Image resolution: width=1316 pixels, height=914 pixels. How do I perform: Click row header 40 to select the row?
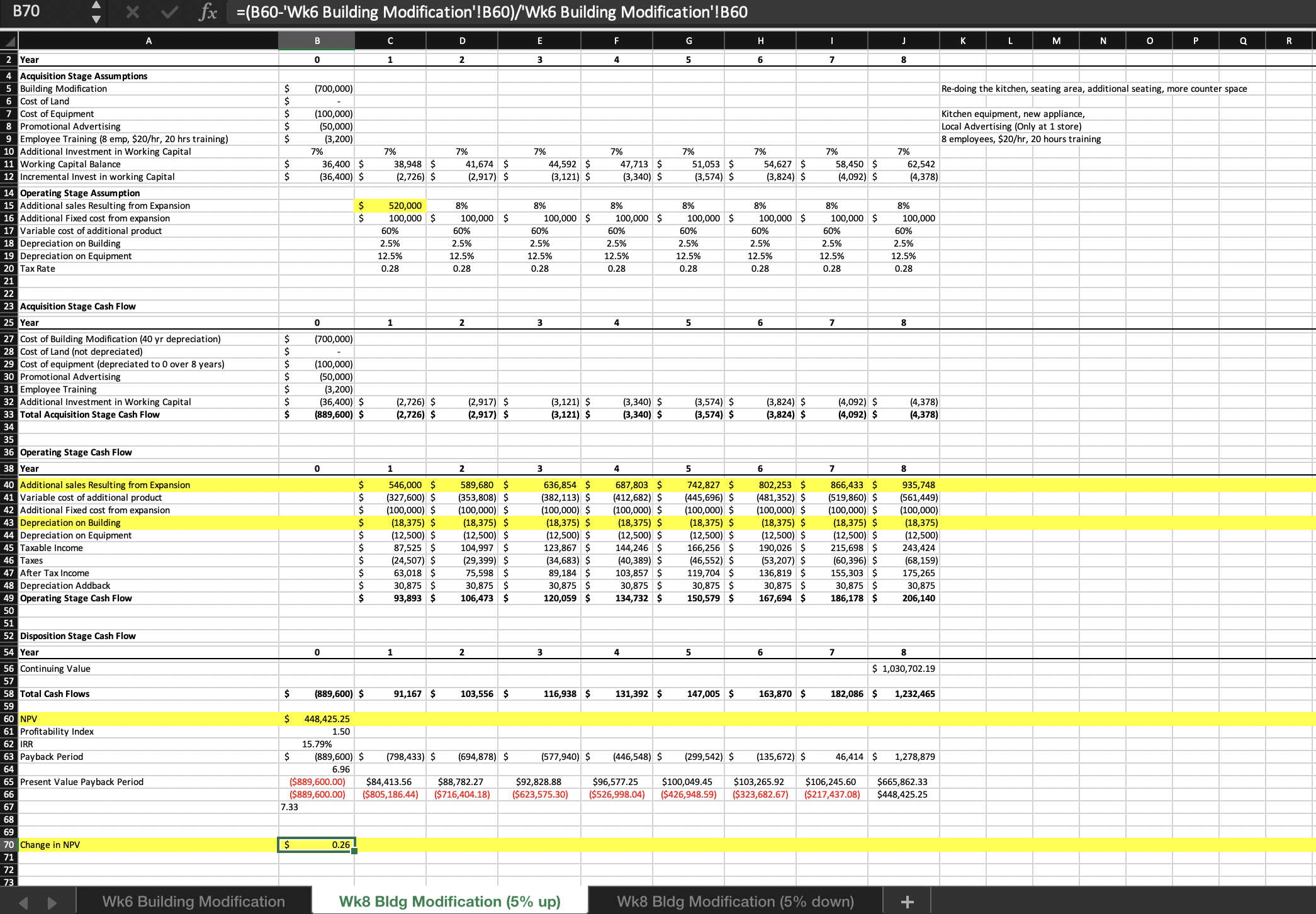click(9, 484)
